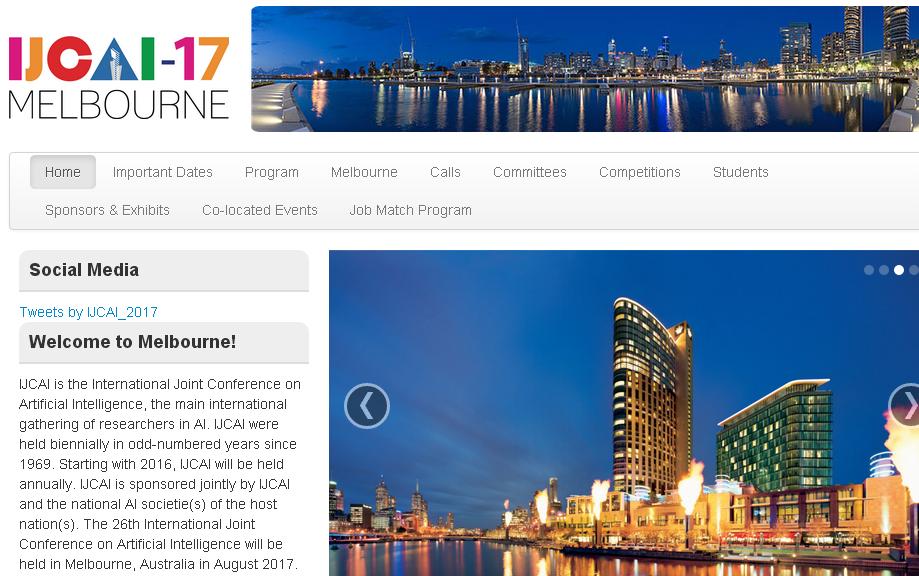The width and height of the screenshot is (919, 576).
Task: Click the next slide arrow on carousel
Action: [x=906, y=405]
